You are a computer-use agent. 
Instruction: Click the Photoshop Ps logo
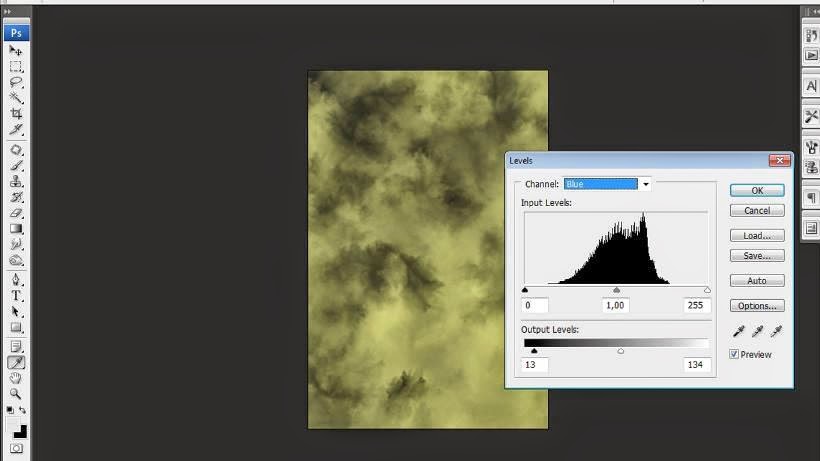pos(16,33)
